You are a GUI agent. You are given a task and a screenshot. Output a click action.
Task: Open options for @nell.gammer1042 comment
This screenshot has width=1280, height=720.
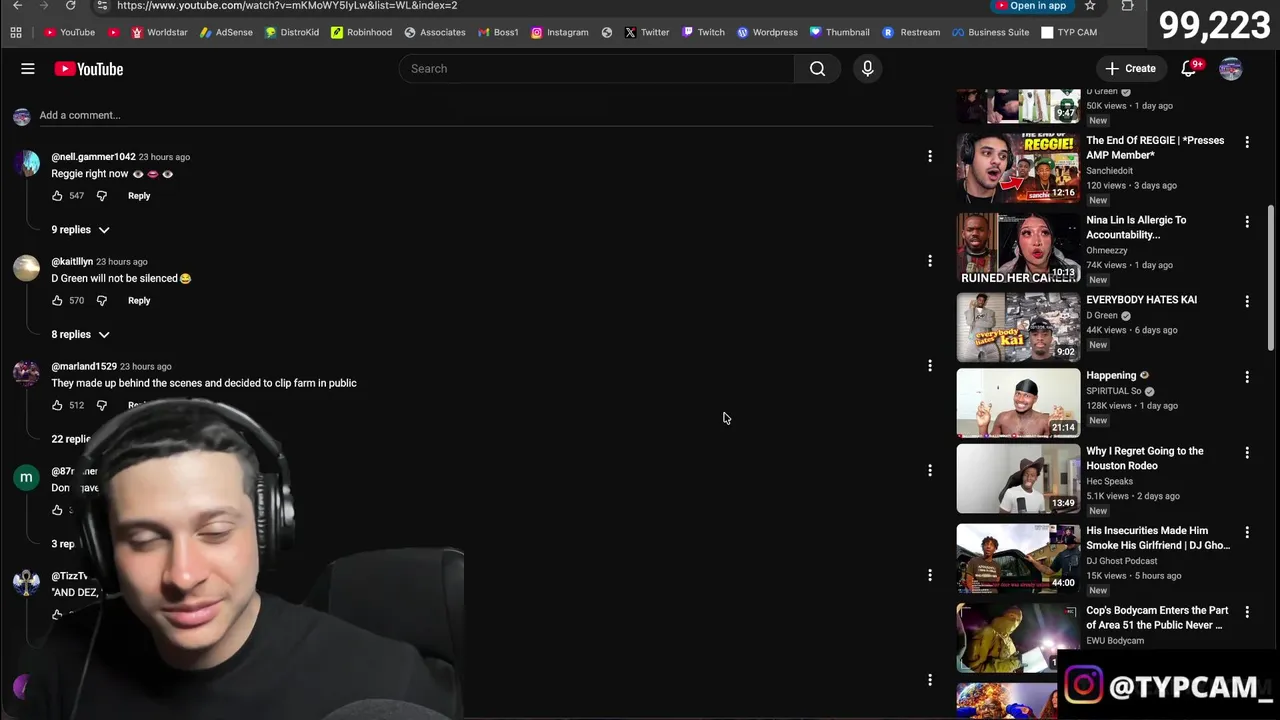coord(930,156)
